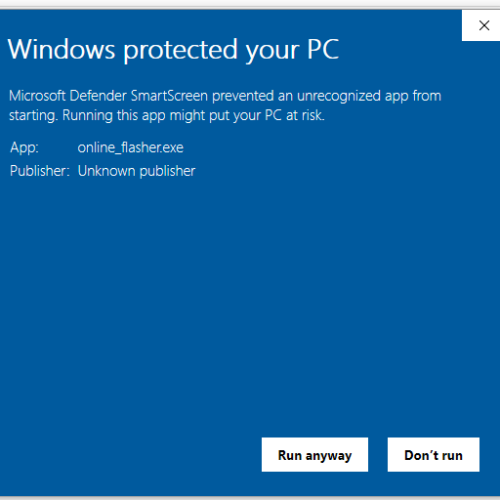Choose Don't run to block the app
This screenshot has width=500, height=500.
point(433,455)
